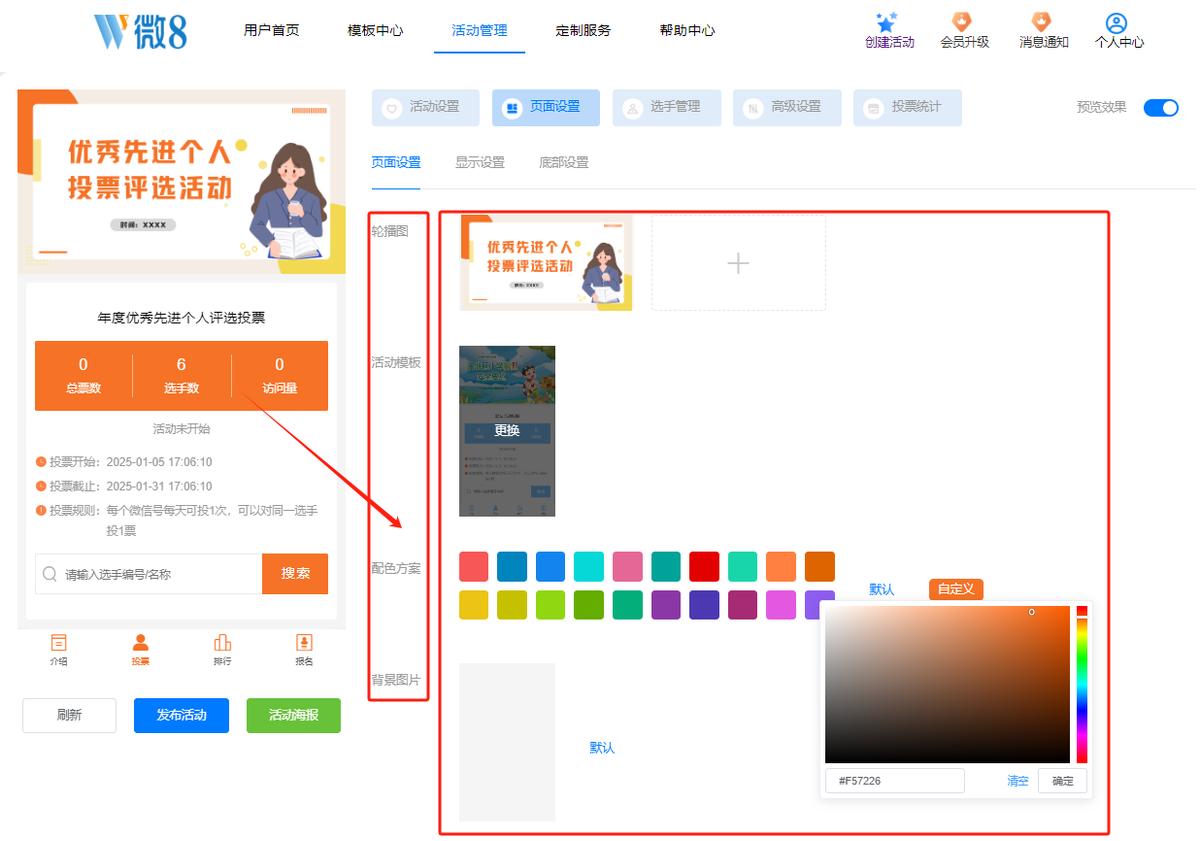Select the pure red color swatch

(704, 566)
